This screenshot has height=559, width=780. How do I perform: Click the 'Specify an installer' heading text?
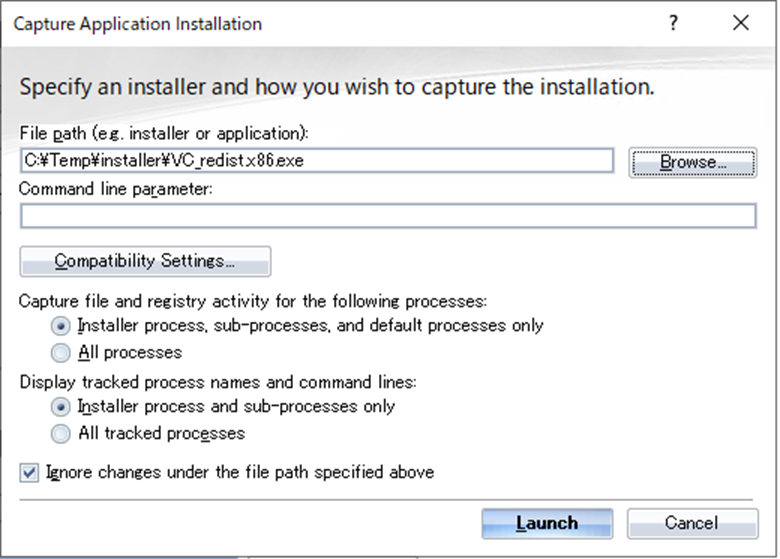pos(337,87)
